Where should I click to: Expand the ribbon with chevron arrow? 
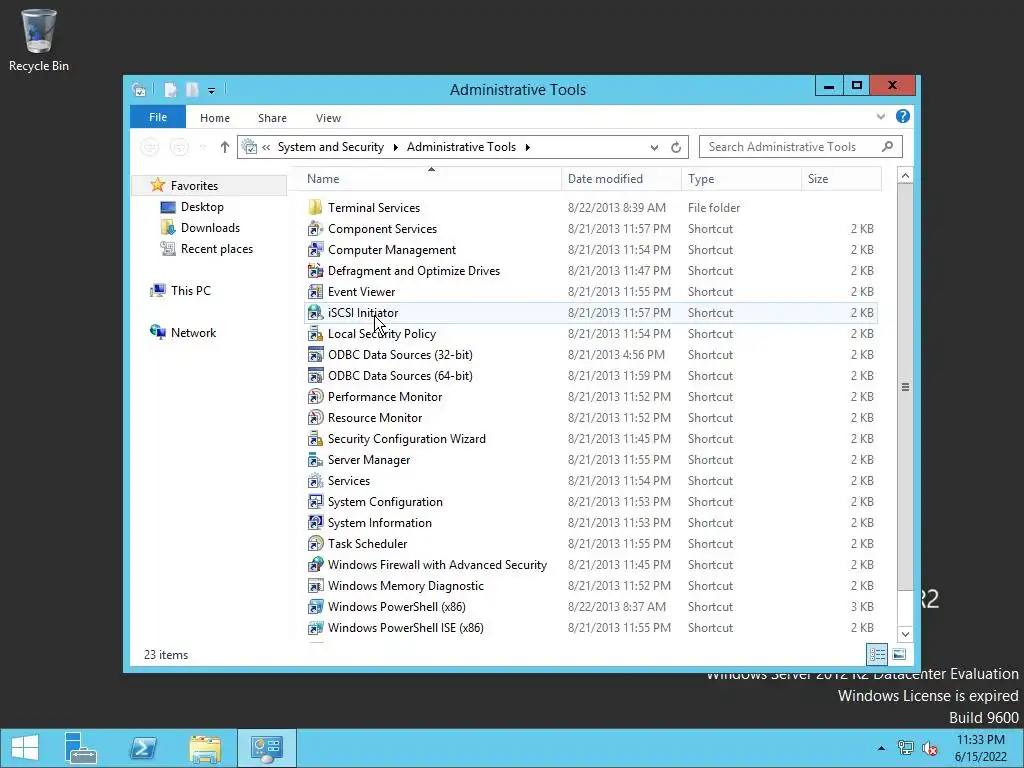[880, 117]
